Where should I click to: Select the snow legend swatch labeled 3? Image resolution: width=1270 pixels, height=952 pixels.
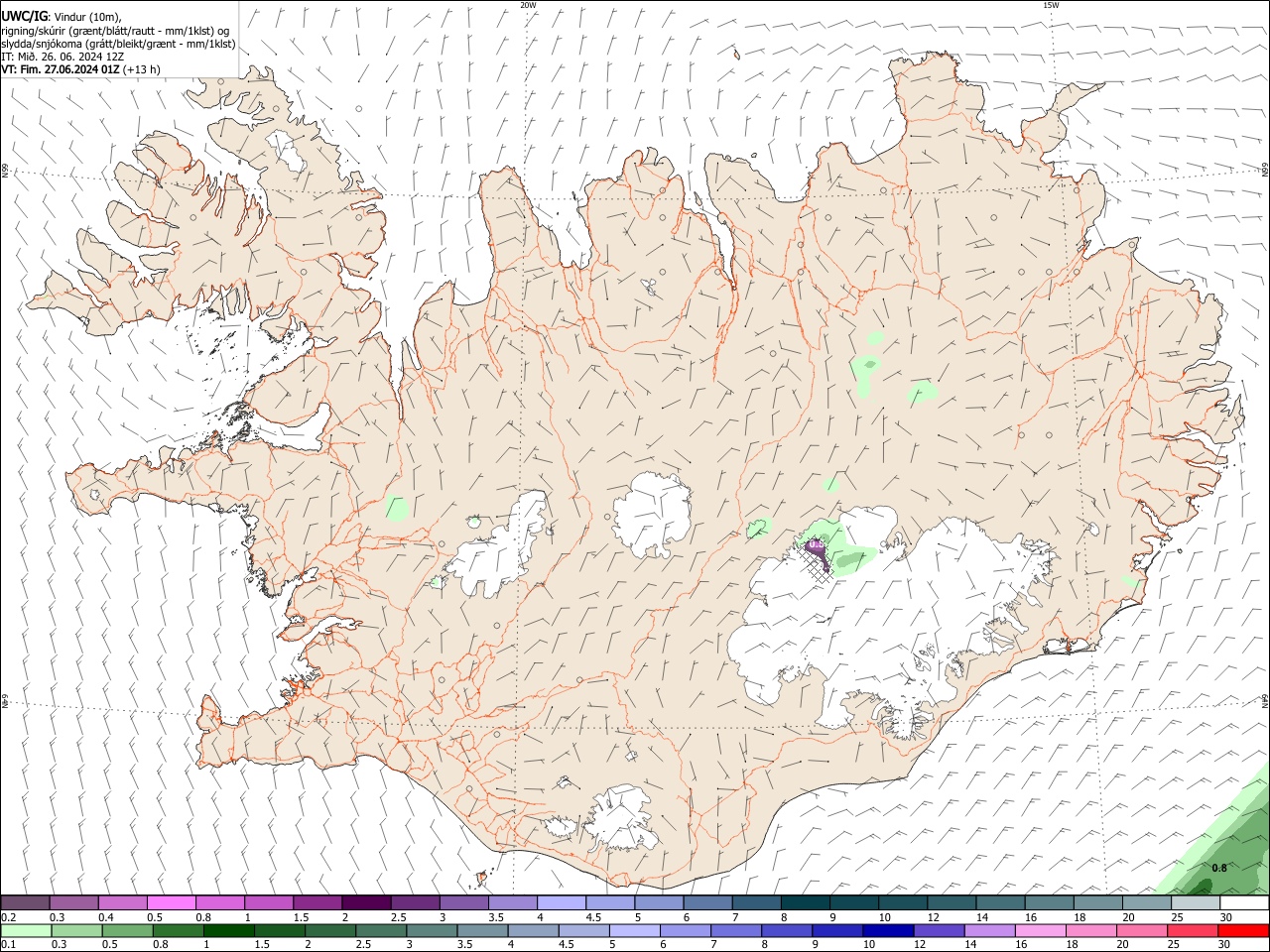pyautogui.click(x=464, y=902)
